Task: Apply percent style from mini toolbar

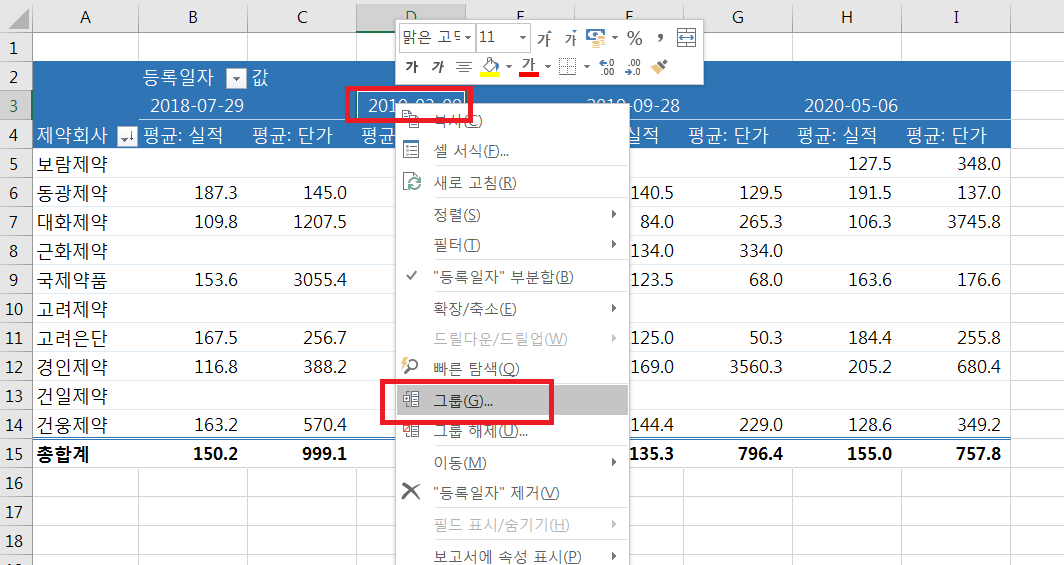Action: 634,38
